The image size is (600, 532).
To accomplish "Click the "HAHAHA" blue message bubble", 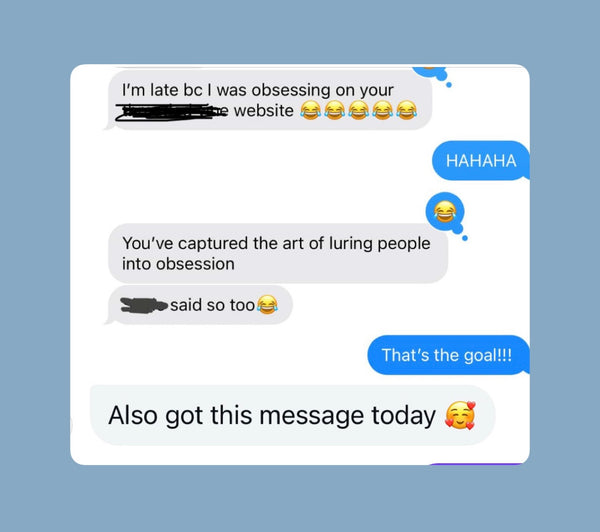I will [481, 161].
